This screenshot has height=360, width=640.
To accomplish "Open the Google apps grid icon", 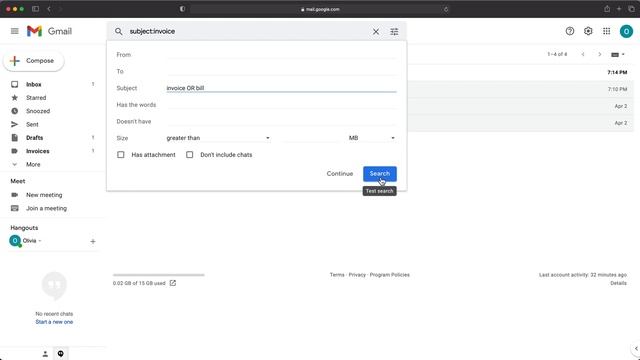I will pyautogui.click(x=607, y=31).
